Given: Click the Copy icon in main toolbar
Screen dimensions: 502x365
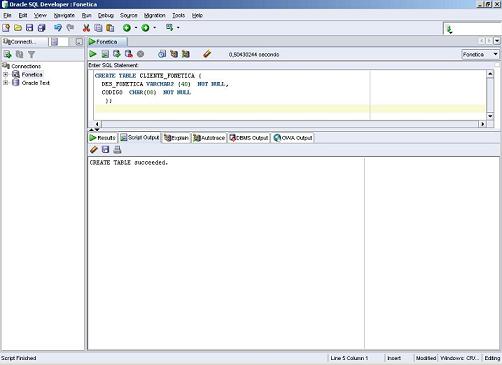Looking at the screenshot, I should (98, 28).
